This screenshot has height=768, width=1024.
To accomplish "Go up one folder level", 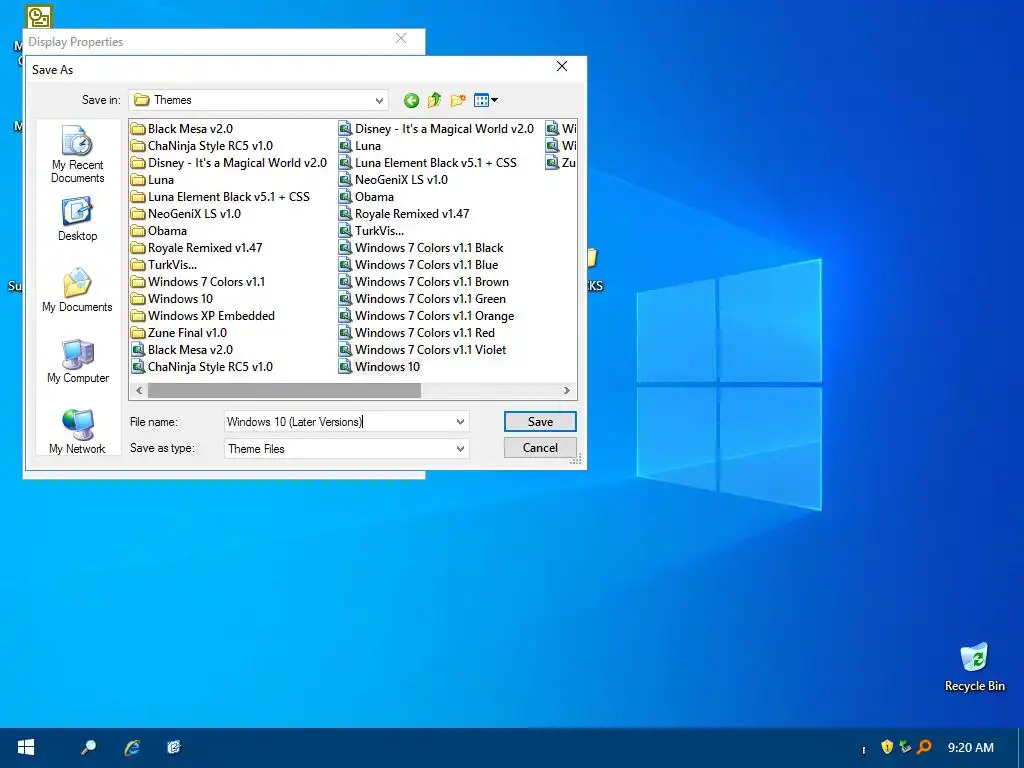I will (434, 100).
